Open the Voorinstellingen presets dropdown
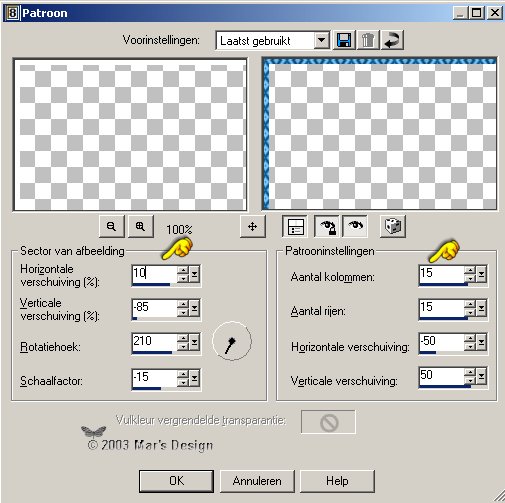This screenshot has width=505, height=503. (x=321, y=40)
